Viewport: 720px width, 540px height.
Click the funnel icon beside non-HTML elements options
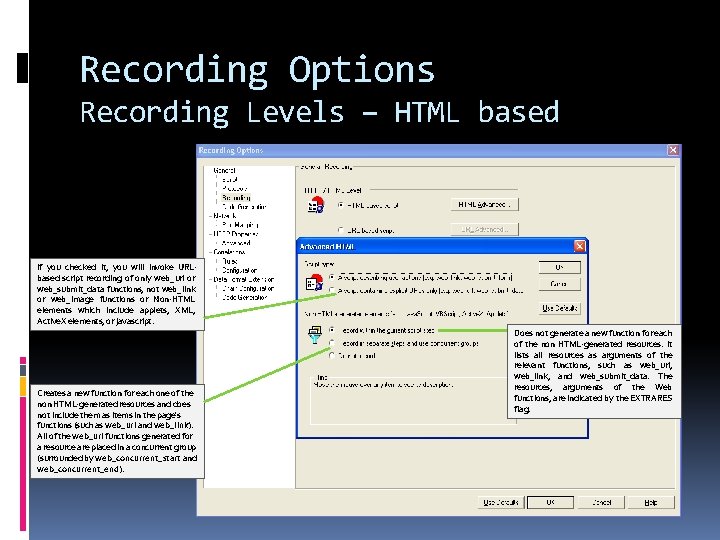coord(315,335)
